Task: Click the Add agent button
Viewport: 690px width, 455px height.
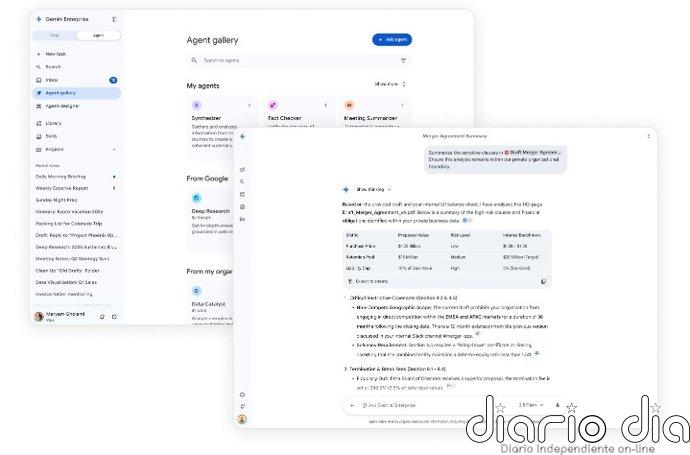Action: coord(392,40)
